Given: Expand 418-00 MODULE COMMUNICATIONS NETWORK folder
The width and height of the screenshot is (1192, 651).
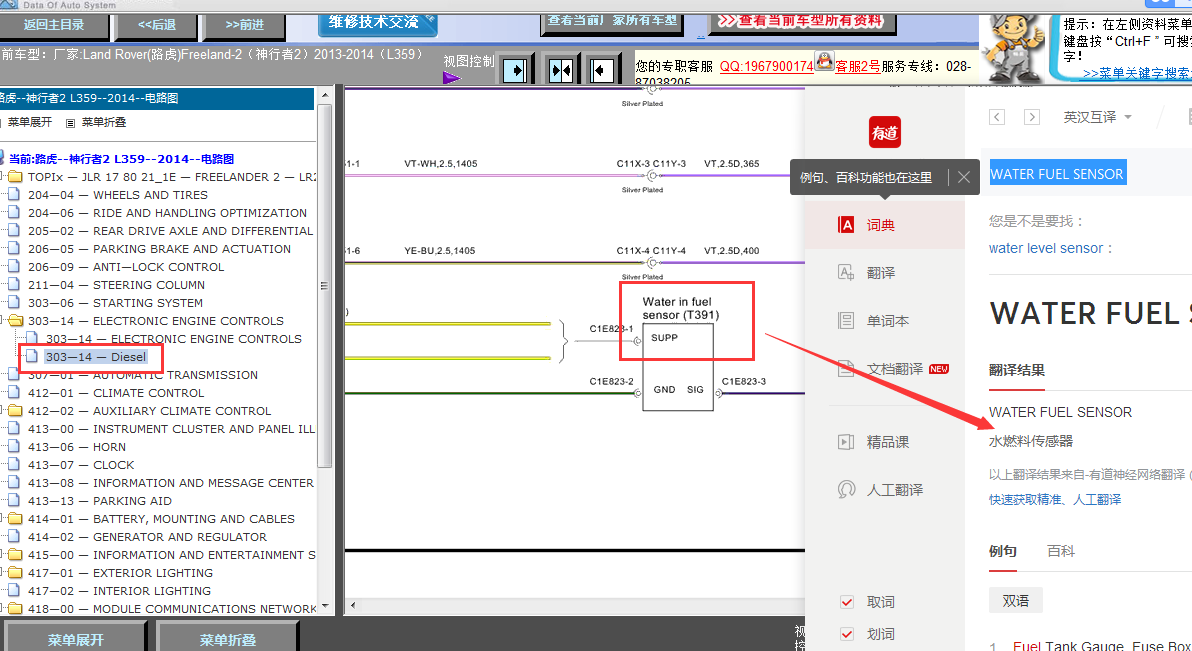Looking at the screenshot, I should [x=14, y=608].
